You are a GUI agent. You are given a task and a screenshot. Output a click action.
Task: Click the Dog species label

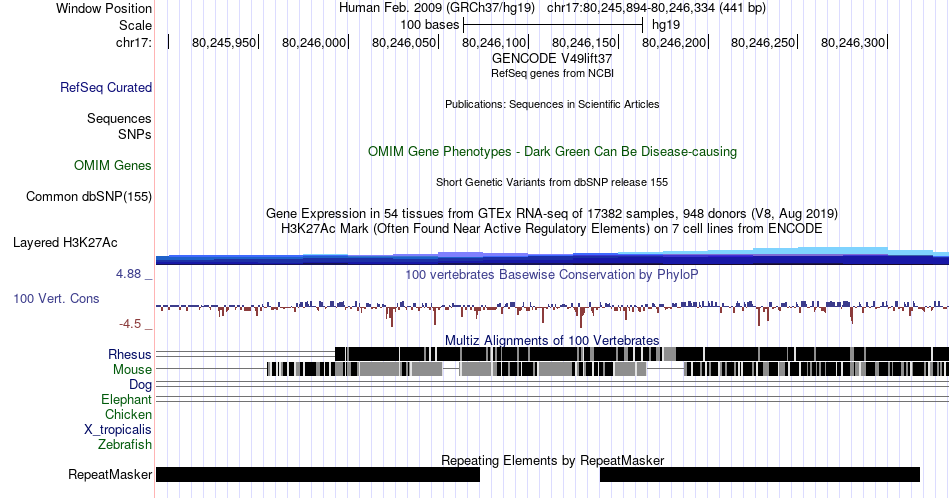click(140, 384)
